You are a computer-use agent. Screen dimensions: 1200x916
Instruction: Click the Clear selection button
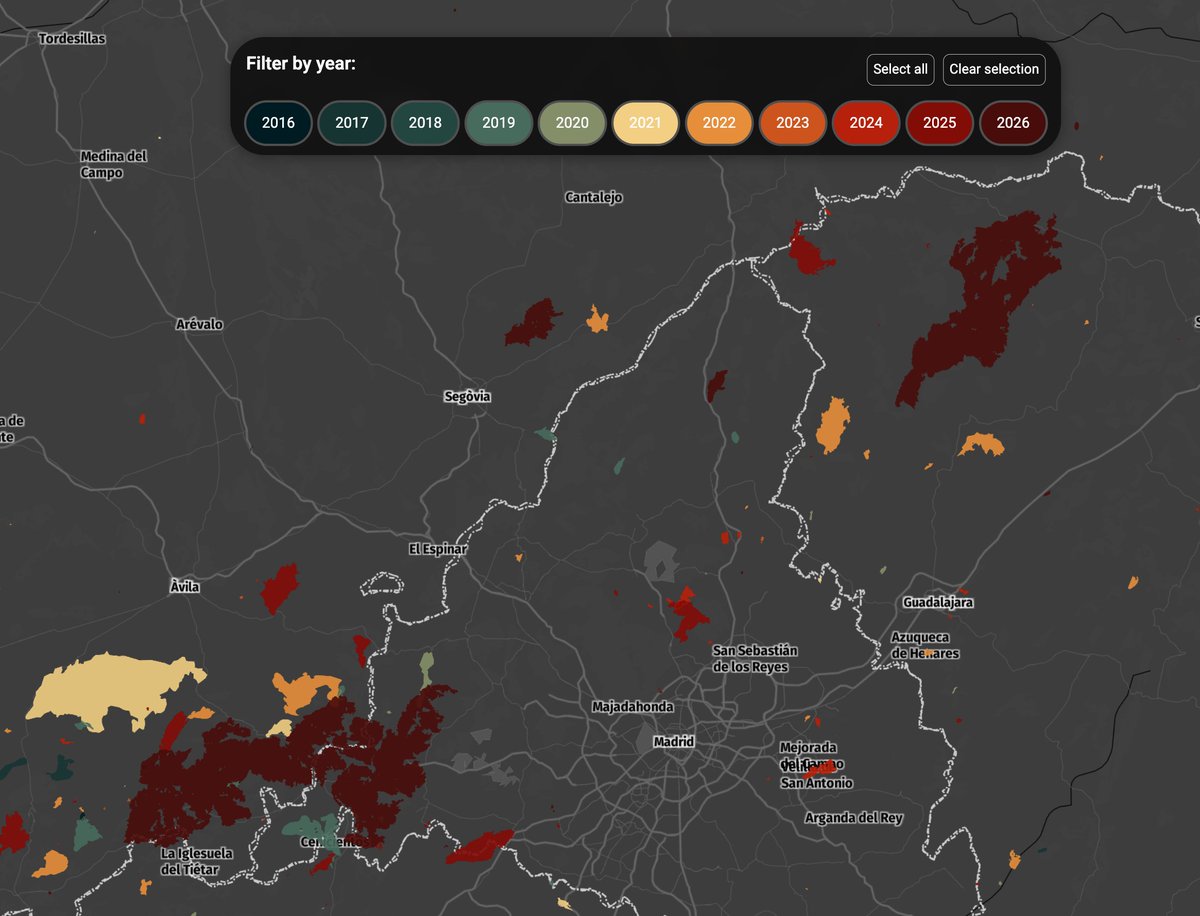click(x=994, y=69)
